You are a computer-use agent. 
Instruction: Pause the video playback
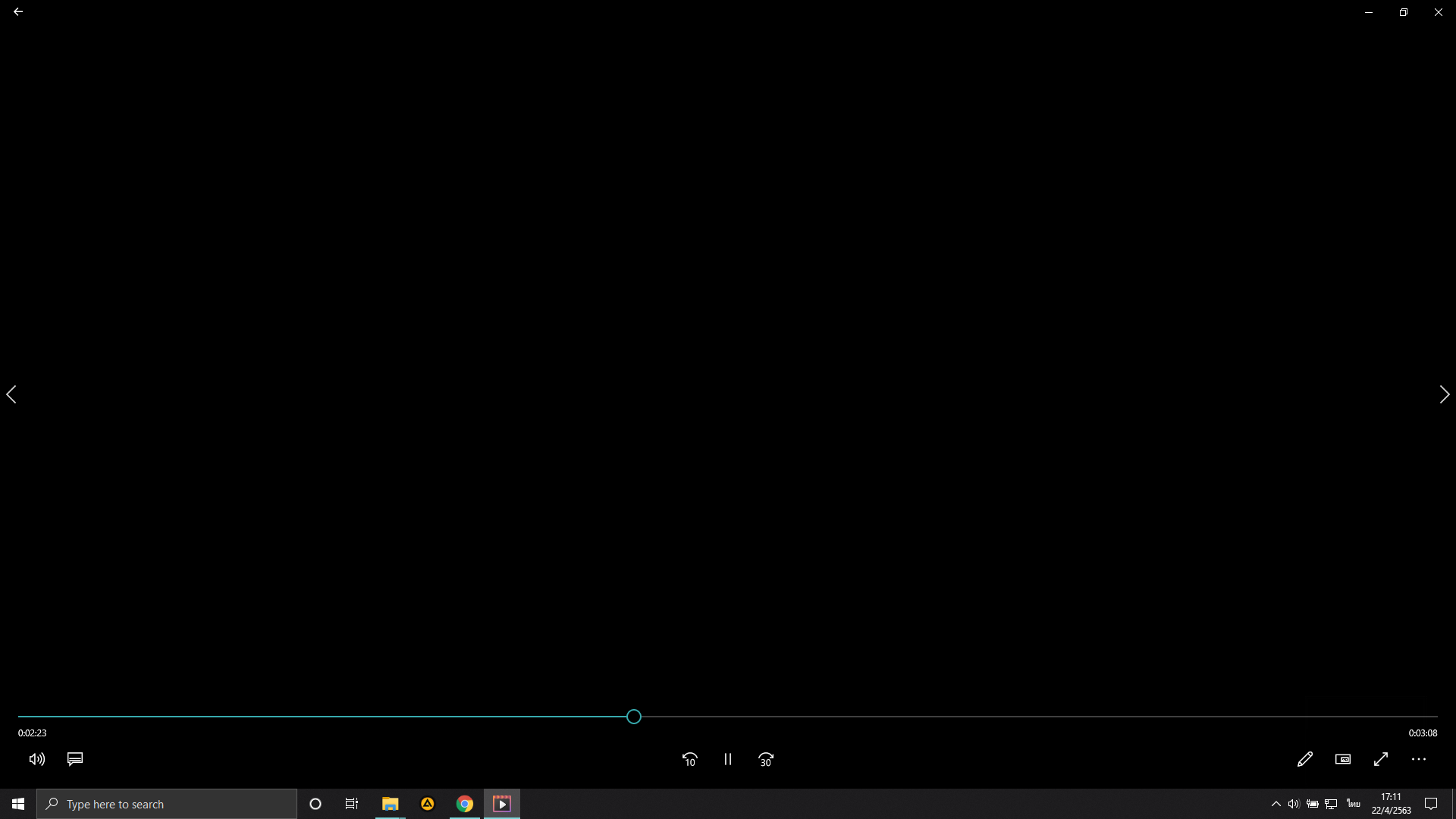click(728, 759)
